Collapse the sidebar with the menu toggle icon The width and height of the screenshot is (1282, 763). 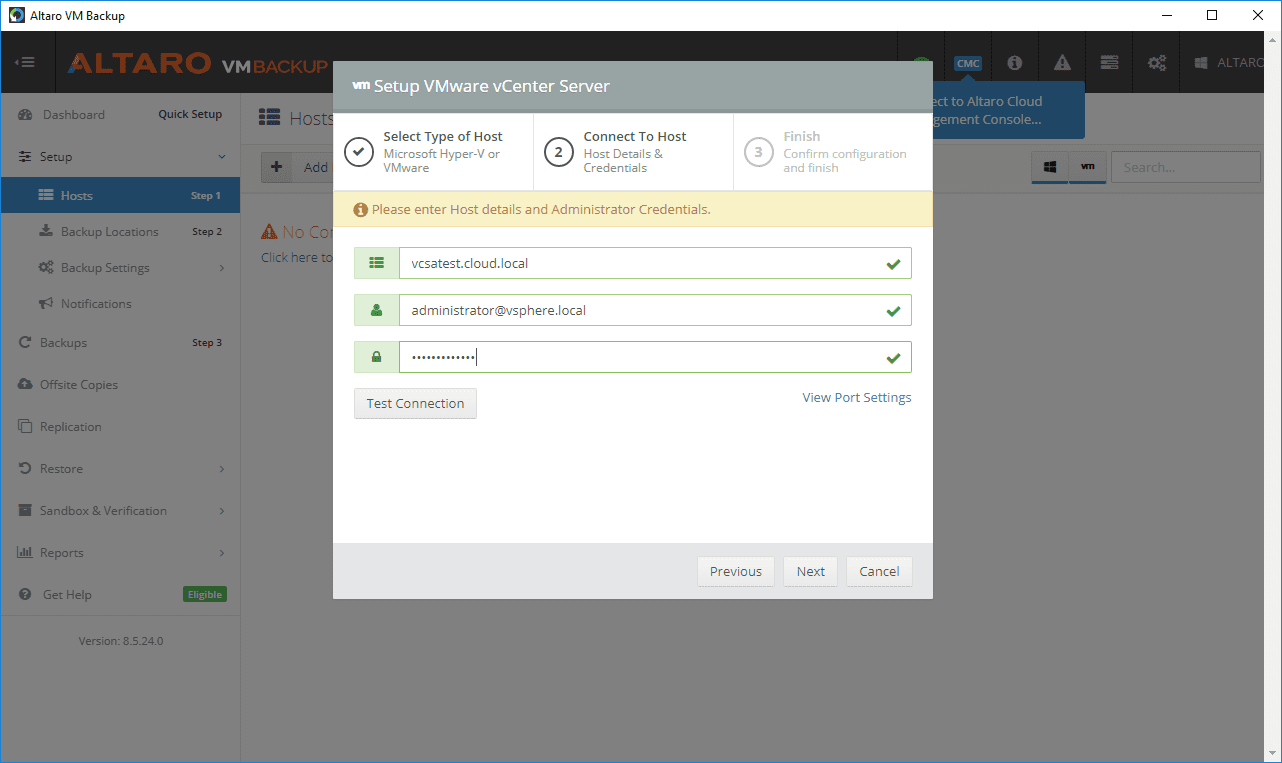pos(25,63)
